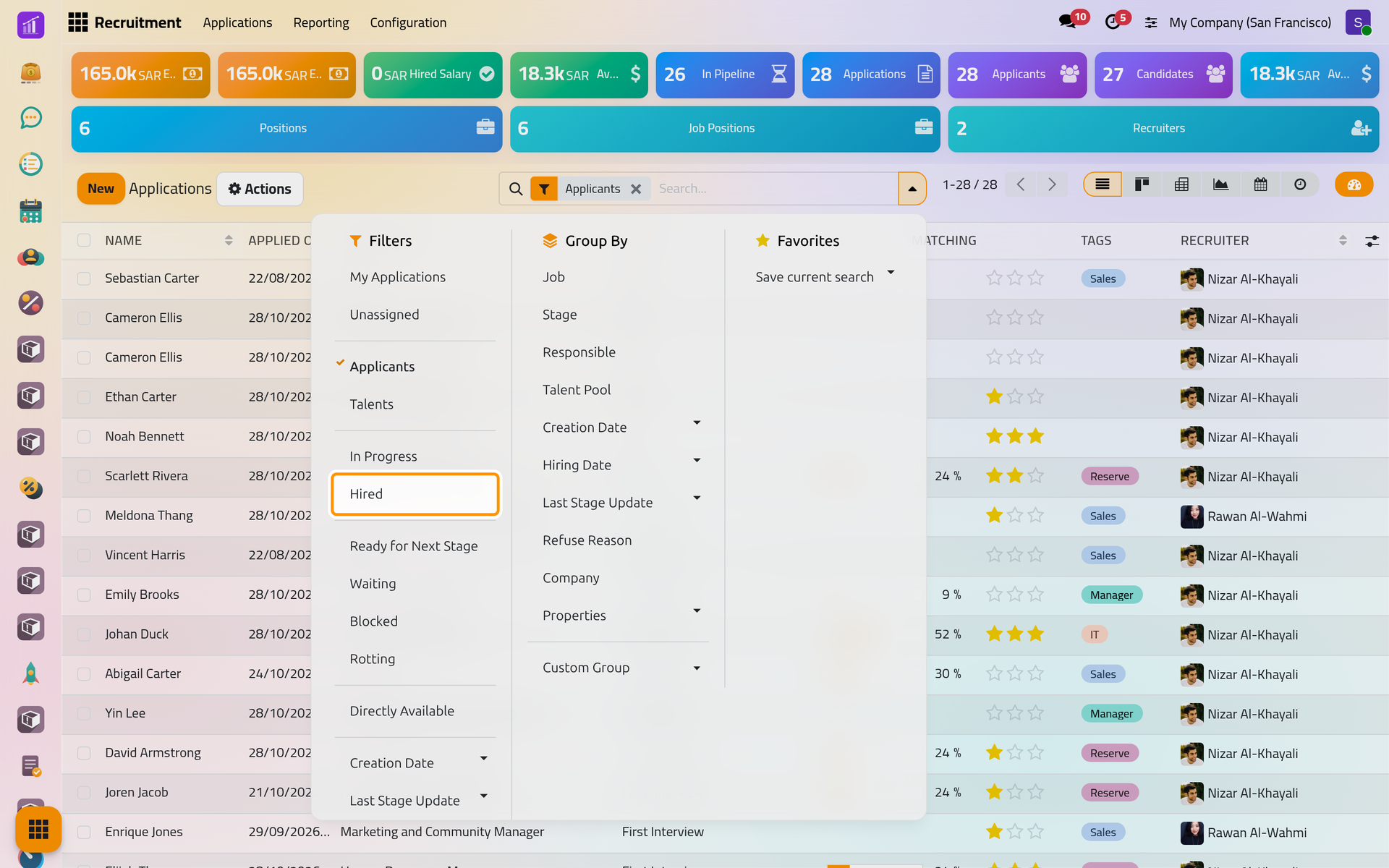The image size is (1389, 868).
Task: Go to next page of records
Action: tap(1052, 184)
